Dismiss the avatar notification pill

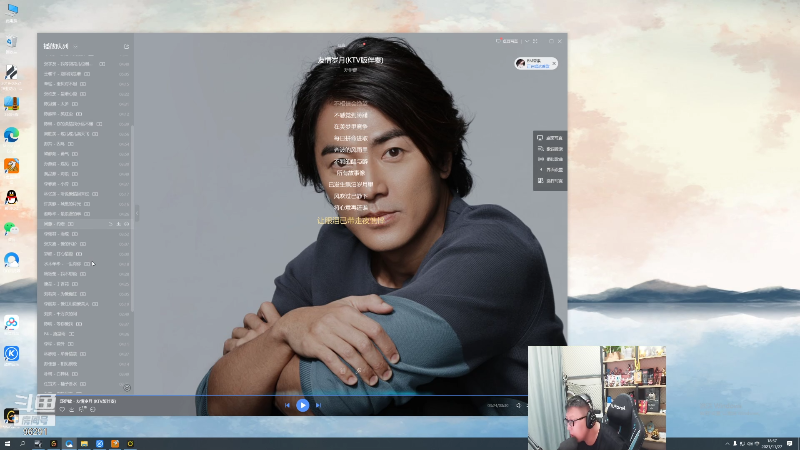554,63
